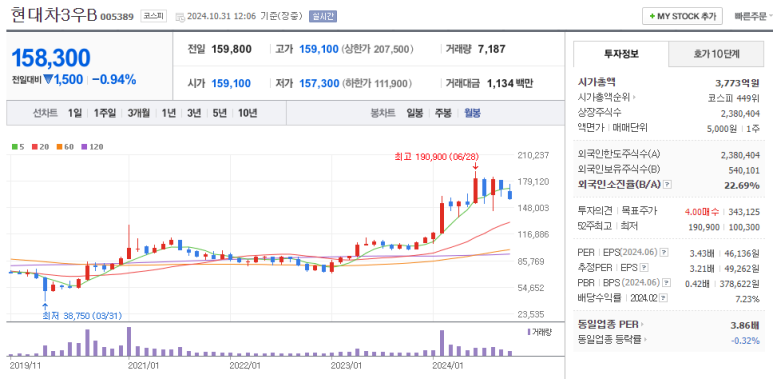The width and height of the screenshot is (773, 379).
Task: Click the 코스피 market badge
Action: pyautogui.click(x=154, y=16)
